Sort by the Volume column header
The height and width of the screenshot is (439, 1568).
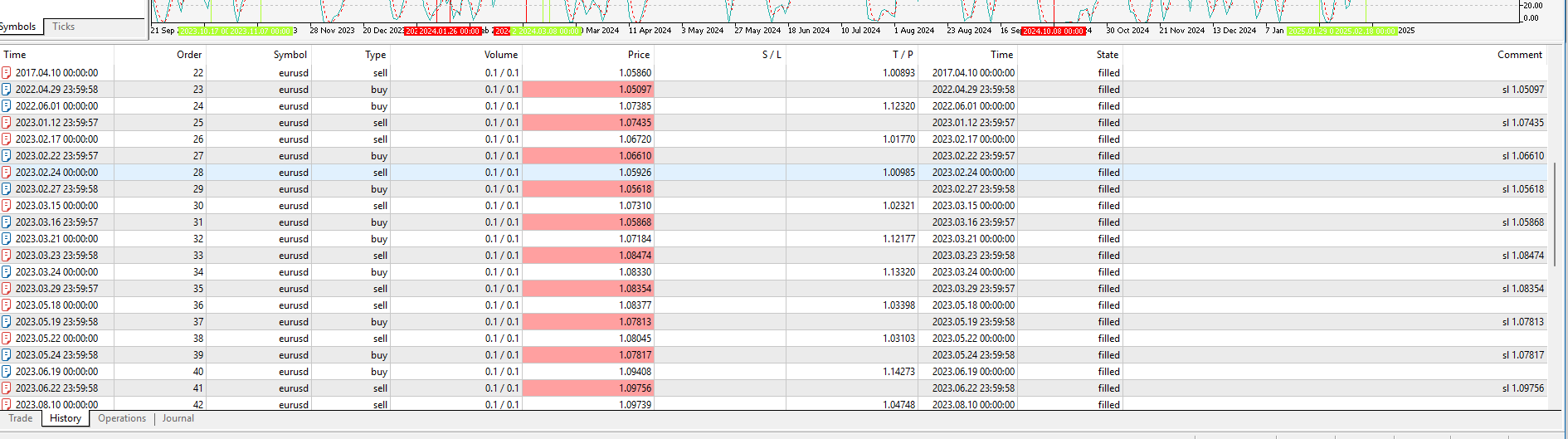pyautogui.click(x=456, y=55)
